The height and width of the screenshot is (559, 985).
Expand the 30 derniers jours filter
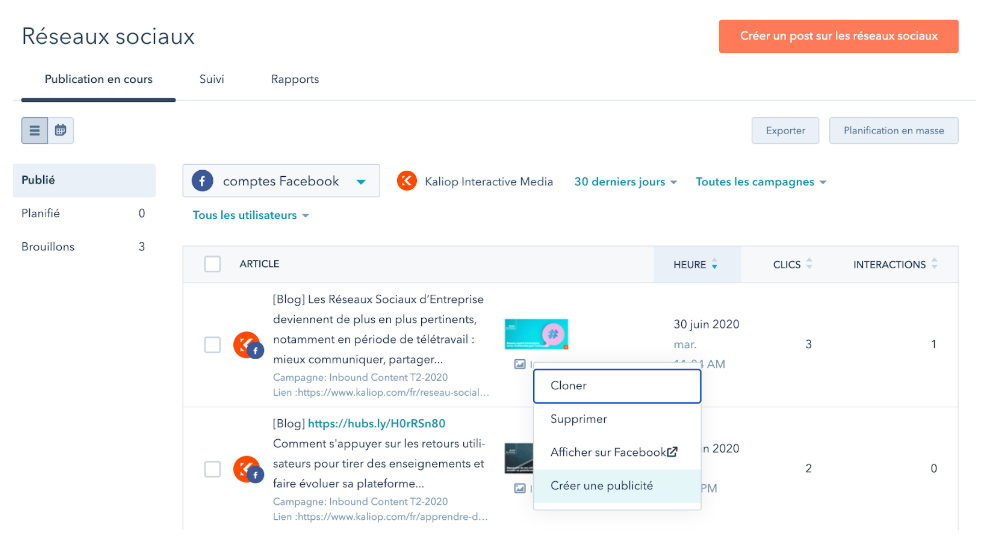[x=625, y=182]
